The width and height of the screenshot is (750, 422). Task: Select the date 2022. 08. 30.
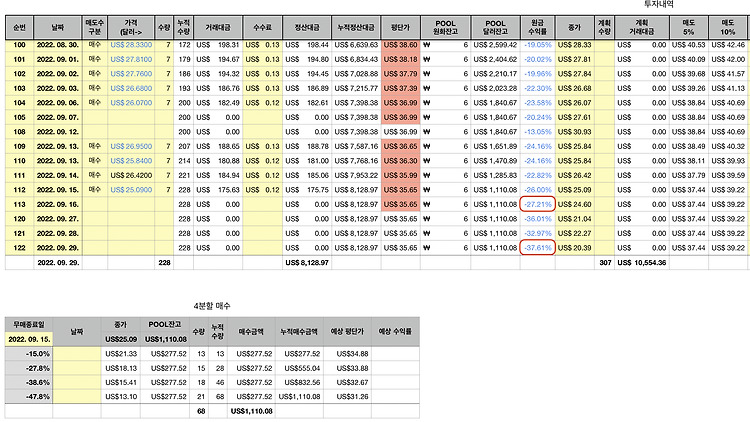click(x=57, y=45)
